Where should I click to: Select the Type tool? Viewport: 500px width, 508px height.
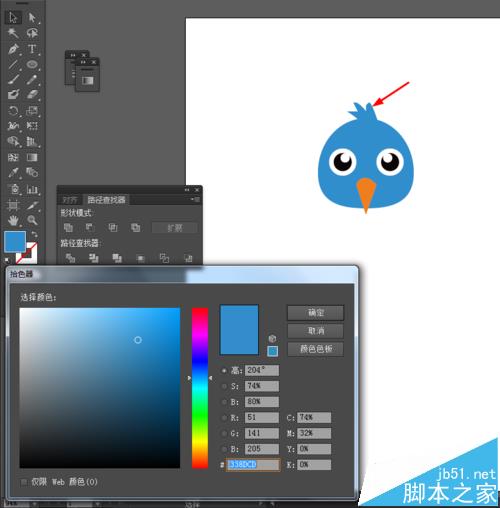tap(32, 49)
